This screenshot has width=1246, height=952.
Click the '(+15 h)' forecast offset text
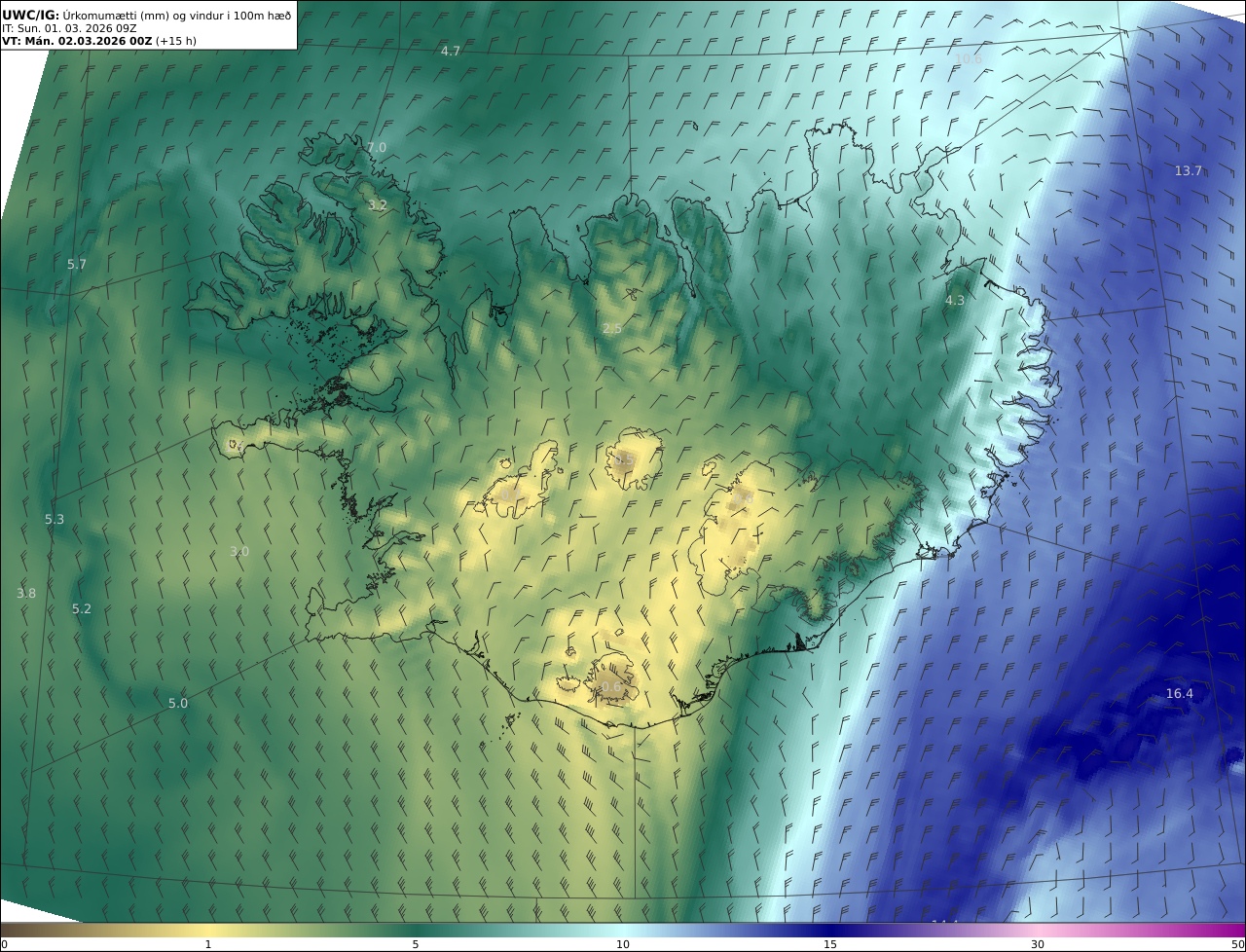pyautogui.click(x=175, y=41)
